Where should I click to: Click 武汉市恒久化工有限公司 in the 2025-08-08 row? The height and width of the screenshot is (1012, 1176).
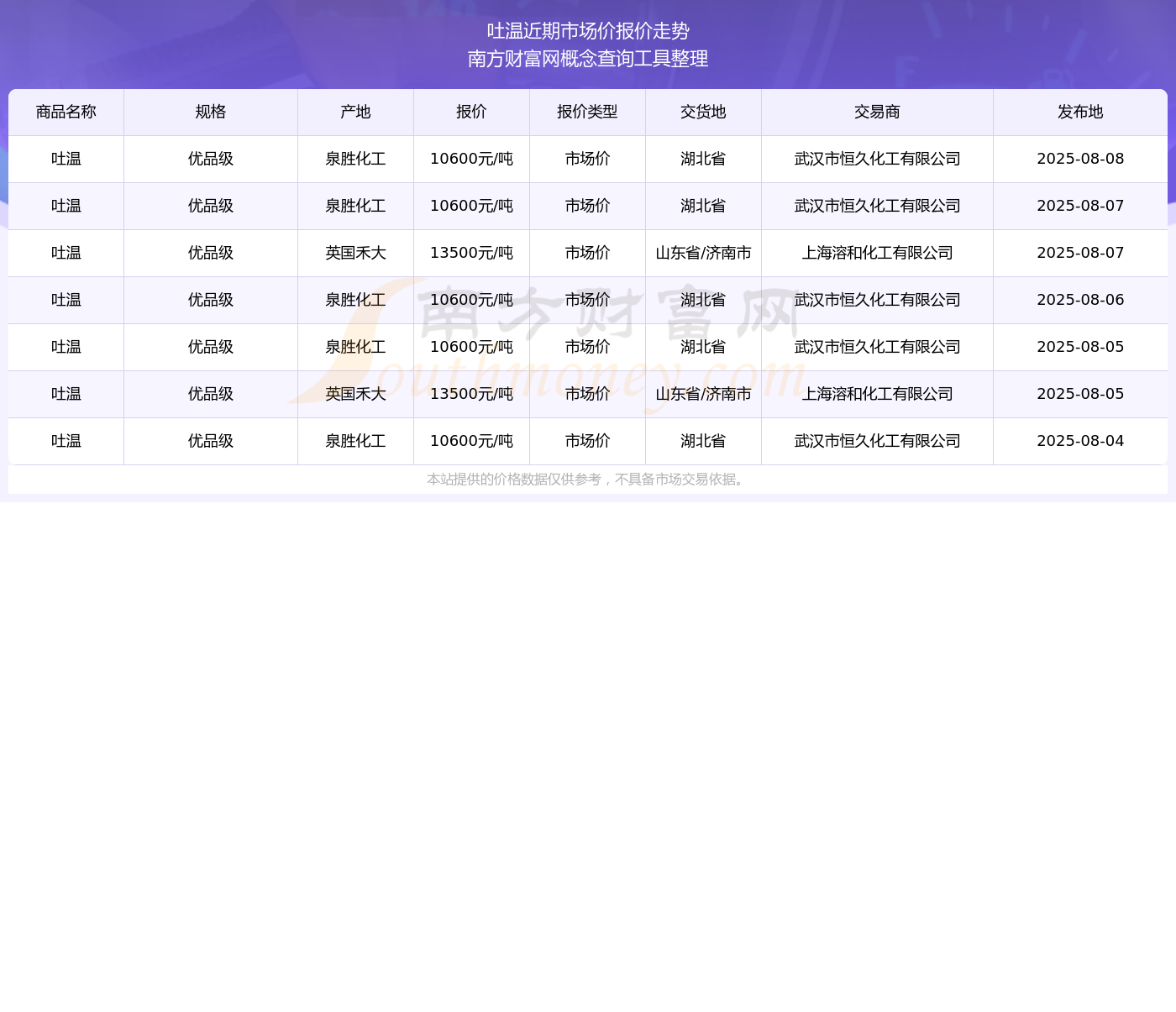click(877, 159)
